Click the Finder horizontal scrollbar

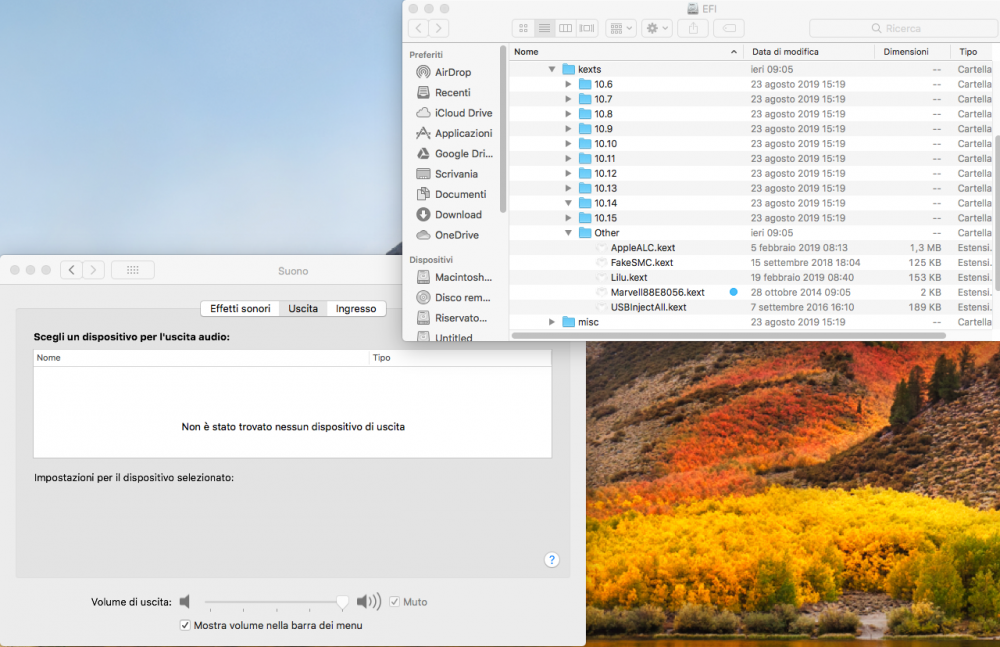coord(728,335)
